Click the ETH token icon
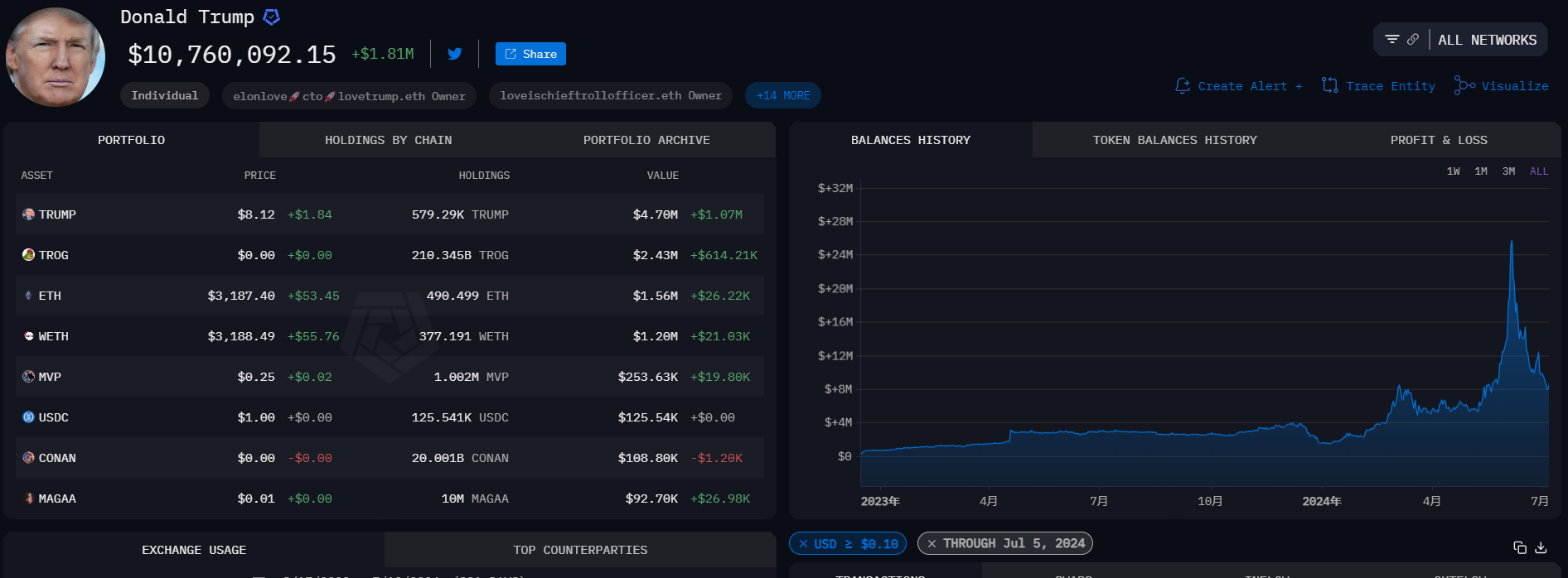This screenshot has height=578, width=1568. (x=28, y=296)
